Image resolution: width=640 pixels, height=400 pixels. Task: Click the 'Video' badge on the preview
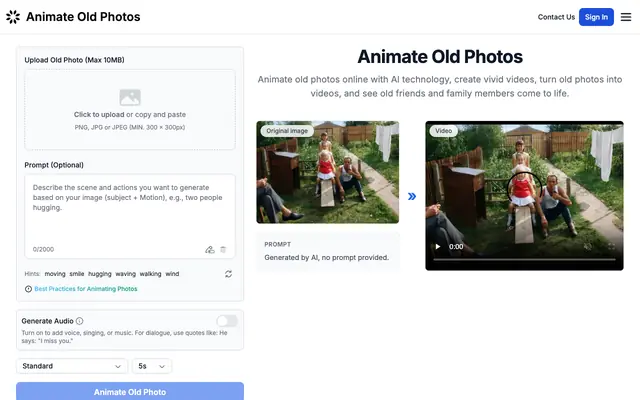[443, 131]
